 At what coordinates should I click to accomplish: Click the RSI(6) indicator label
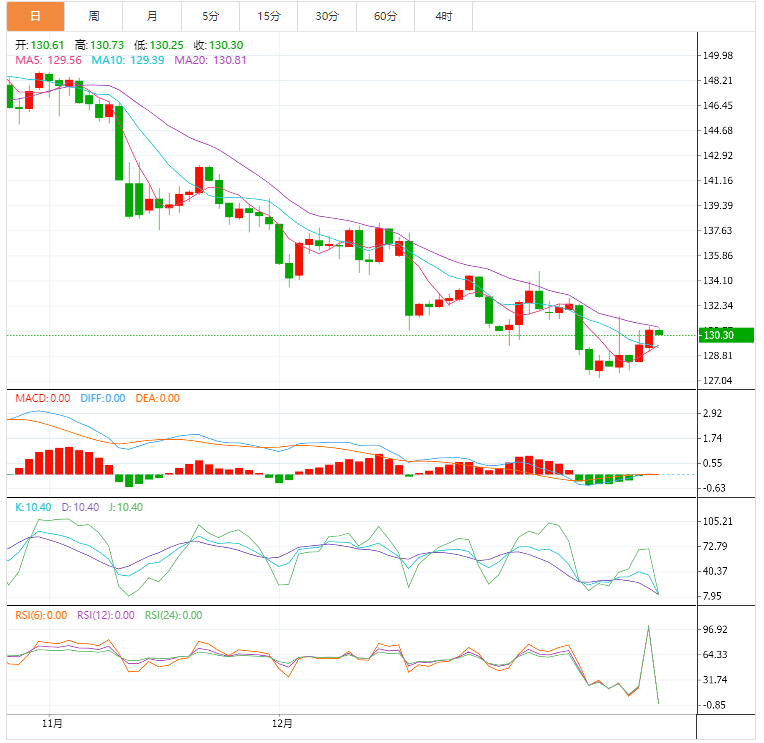41,615
